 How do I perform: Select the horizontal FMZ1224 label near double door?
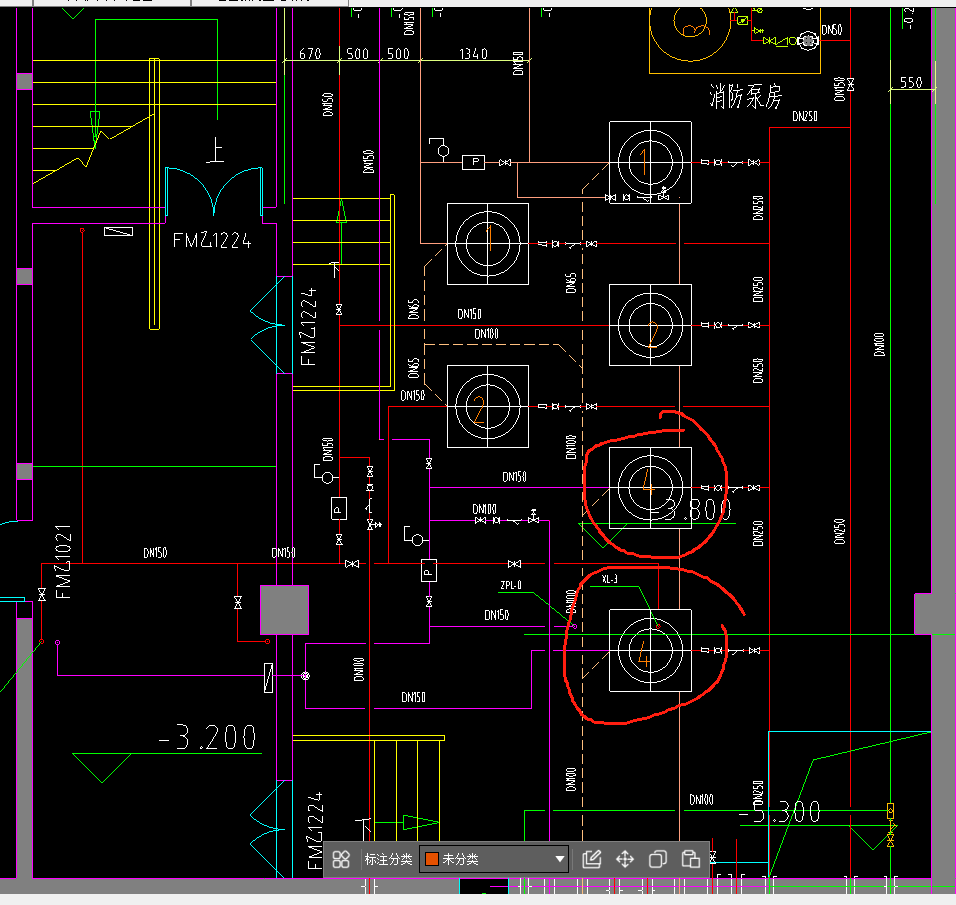[212, 240]
